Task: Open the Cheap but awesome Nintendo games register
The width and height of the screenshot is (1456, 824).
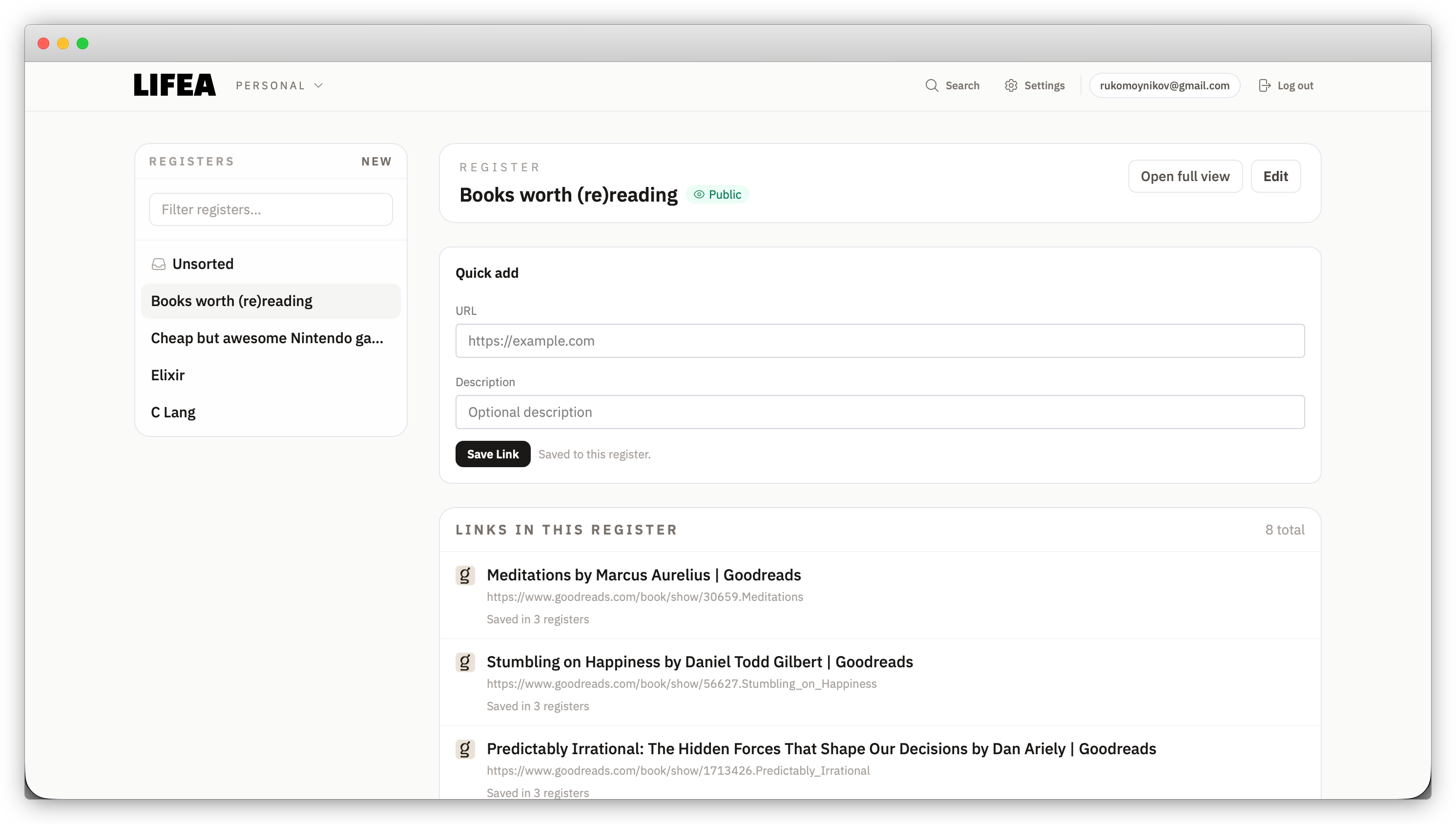Action: [267, 338]
